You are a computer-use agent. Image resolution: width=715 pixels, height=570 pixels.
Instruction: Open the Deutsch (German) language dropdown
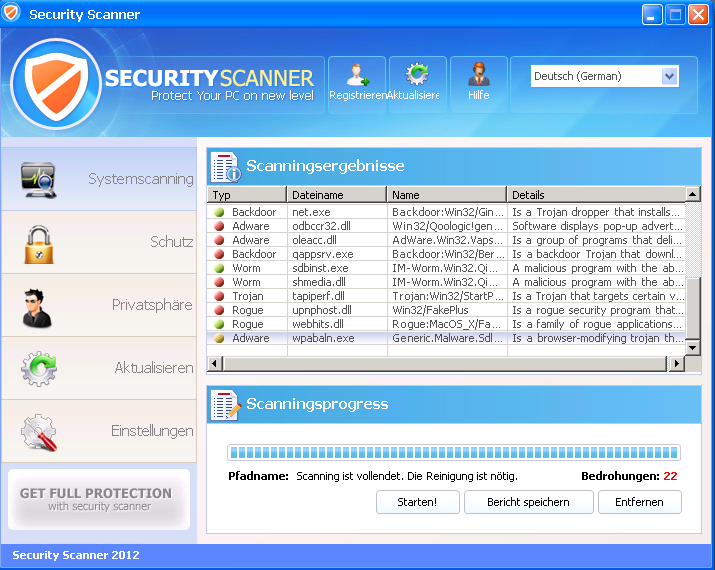point(605,76)
